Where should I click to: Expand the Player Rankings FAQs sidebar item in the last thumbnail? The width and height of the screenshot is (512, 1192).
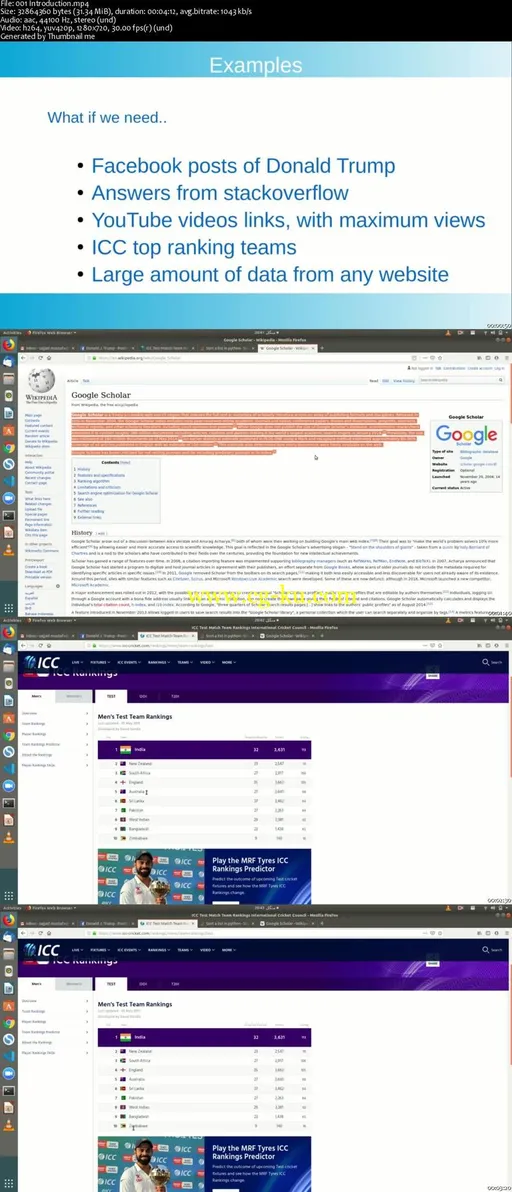click(55, 1053)
